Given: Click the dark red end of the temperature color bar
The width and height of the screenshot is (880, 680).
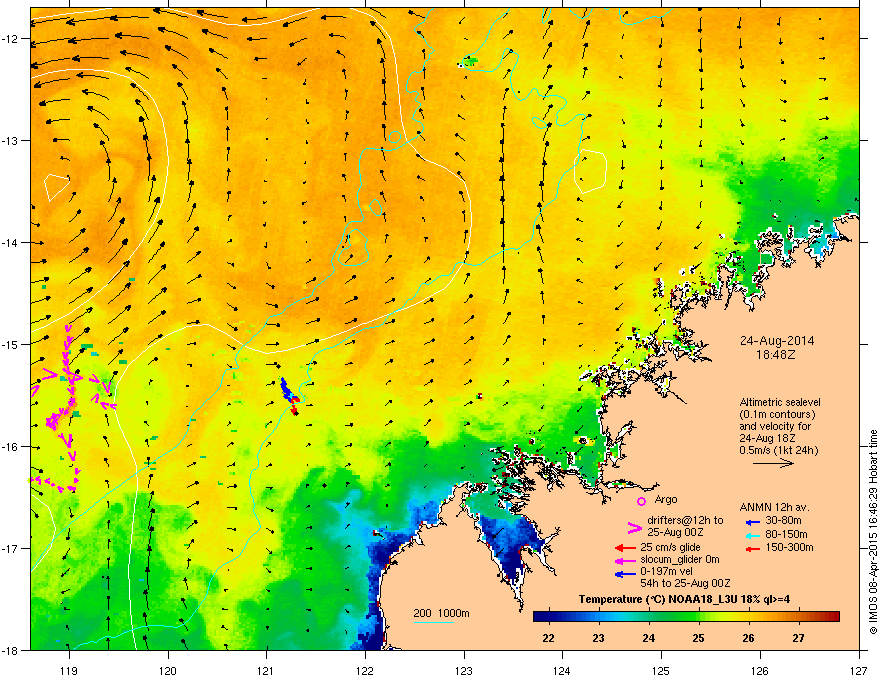Looking at the screenshot, I should point(833,616).
